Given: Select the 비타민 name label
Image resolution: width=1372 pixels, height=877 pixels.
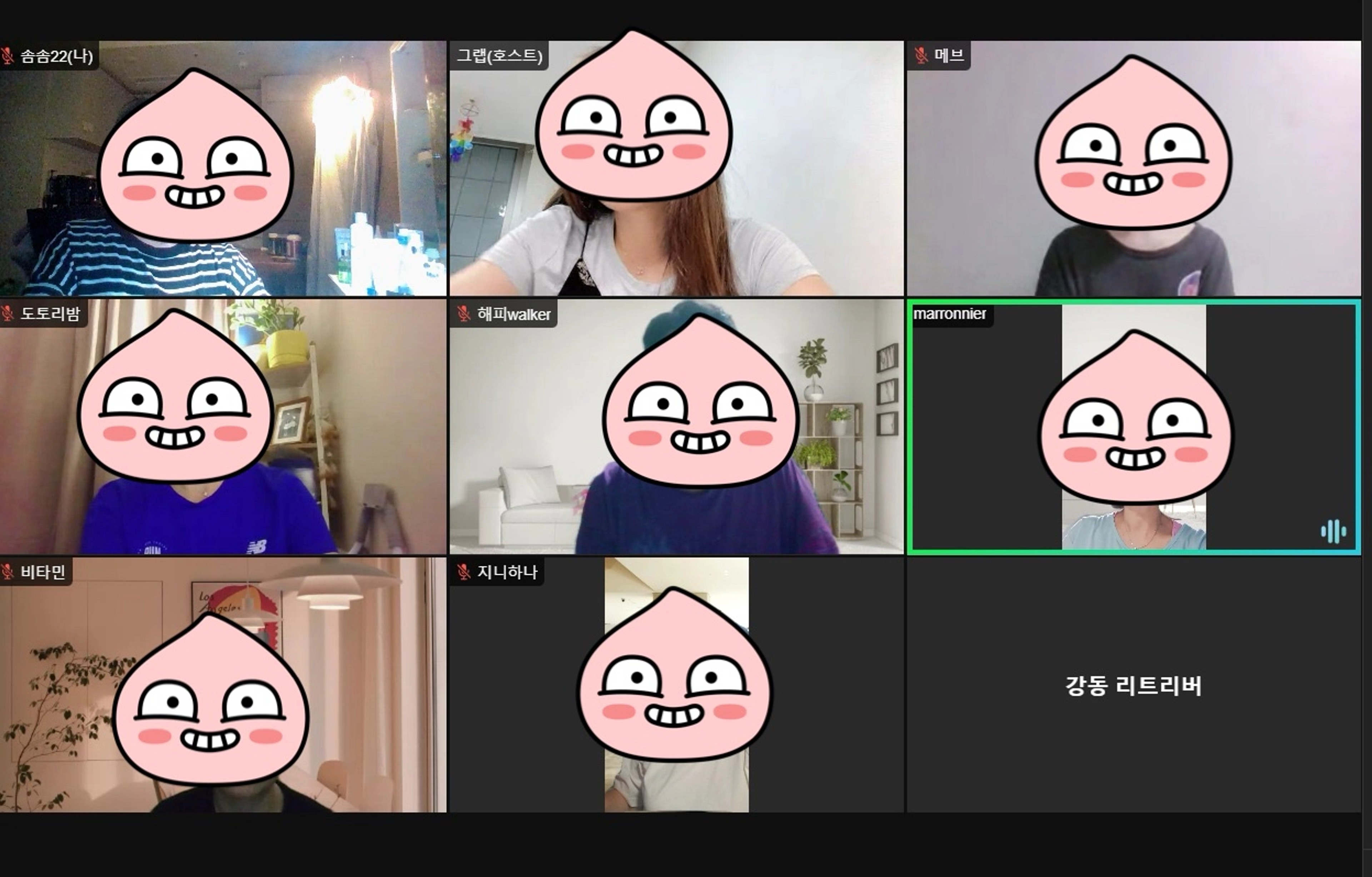Looking at the screenshot, I should 43,572.
